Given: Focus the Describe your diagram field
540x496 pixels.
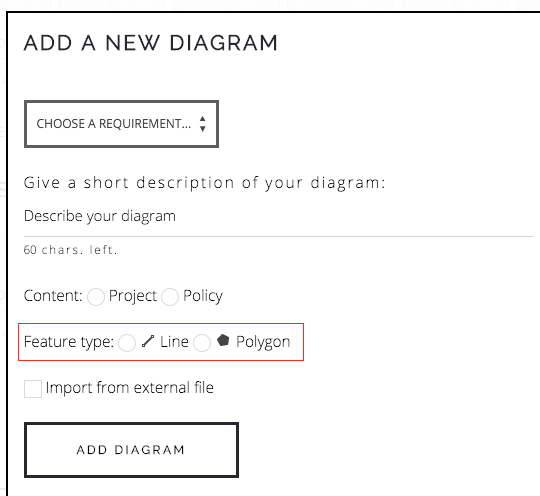Looking at the screenshot, I should click(279, 216).
